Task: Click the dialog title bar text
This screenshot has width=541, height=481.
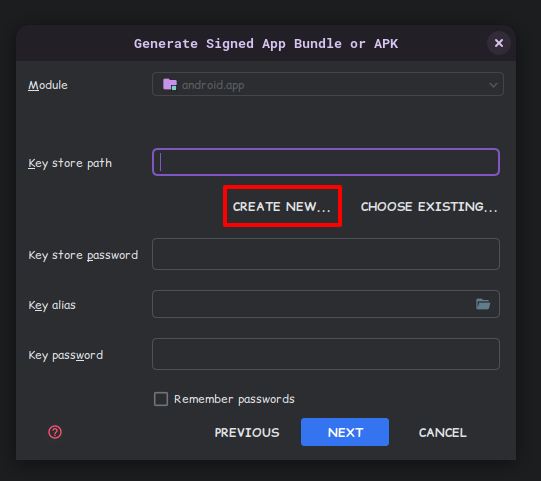Action: tap(266, 44)
